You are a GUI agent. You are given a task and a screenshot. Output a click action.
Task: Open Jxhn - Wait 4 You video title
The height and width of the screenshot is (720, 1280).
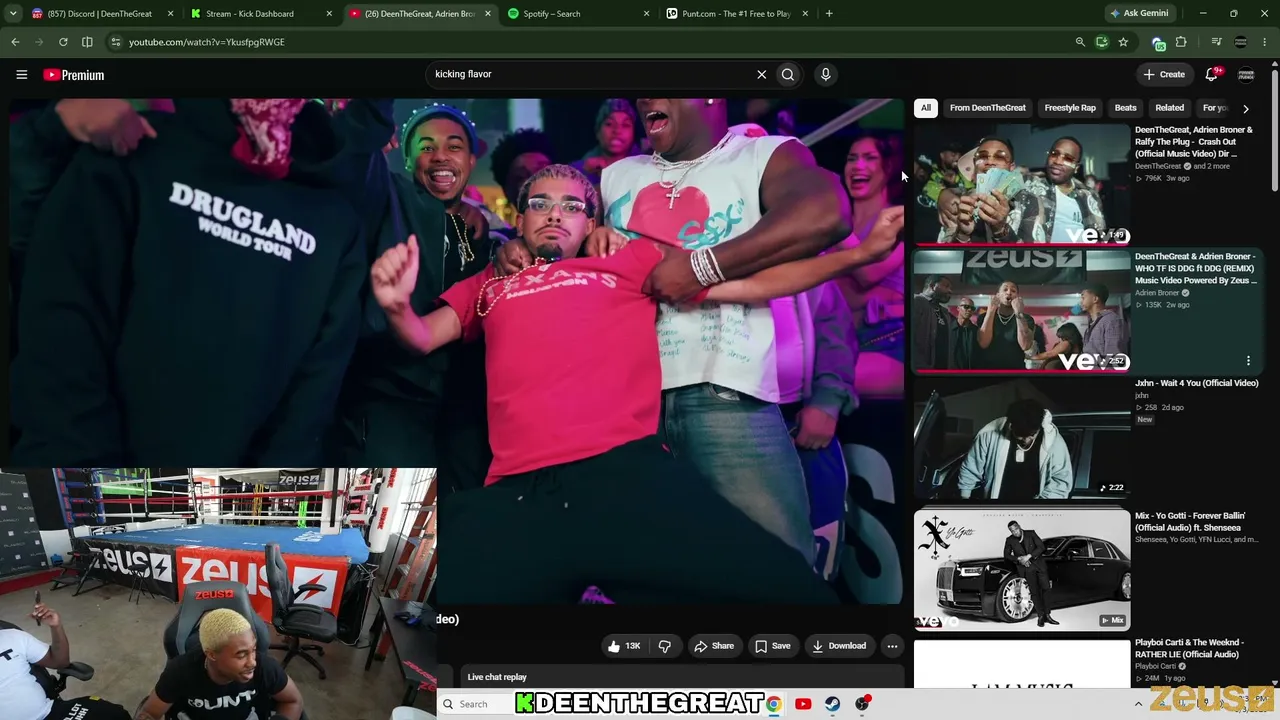pos(1196,383)
